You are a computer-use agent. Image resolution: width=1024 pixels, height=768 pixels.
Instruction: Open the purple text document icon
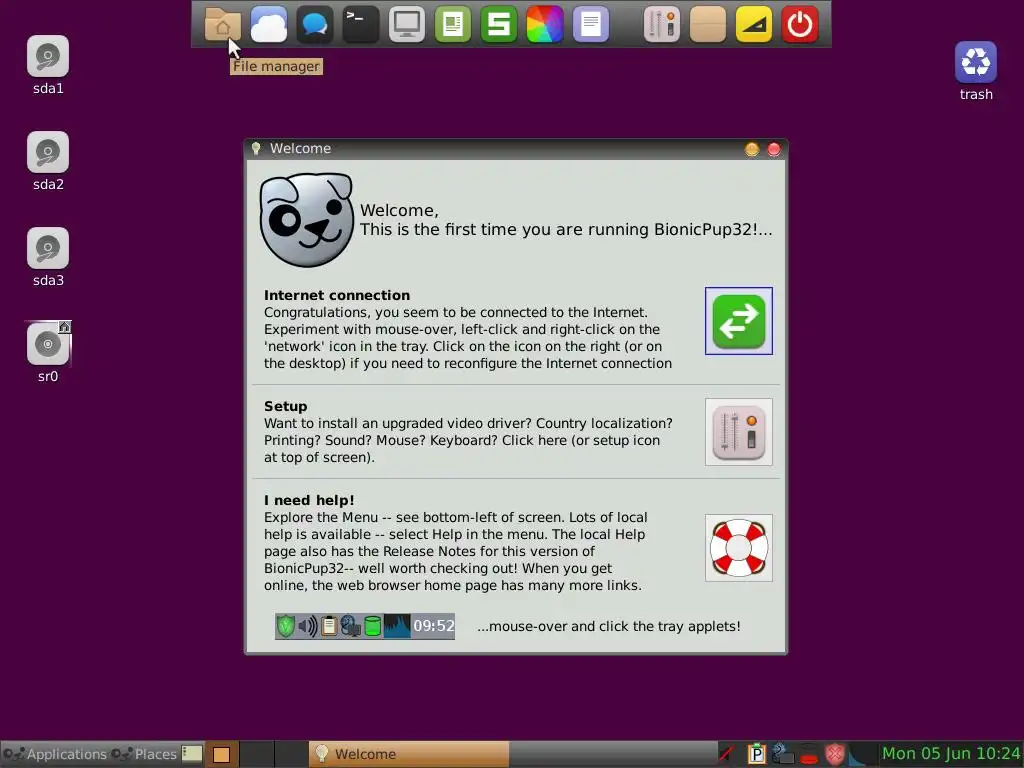591,25
